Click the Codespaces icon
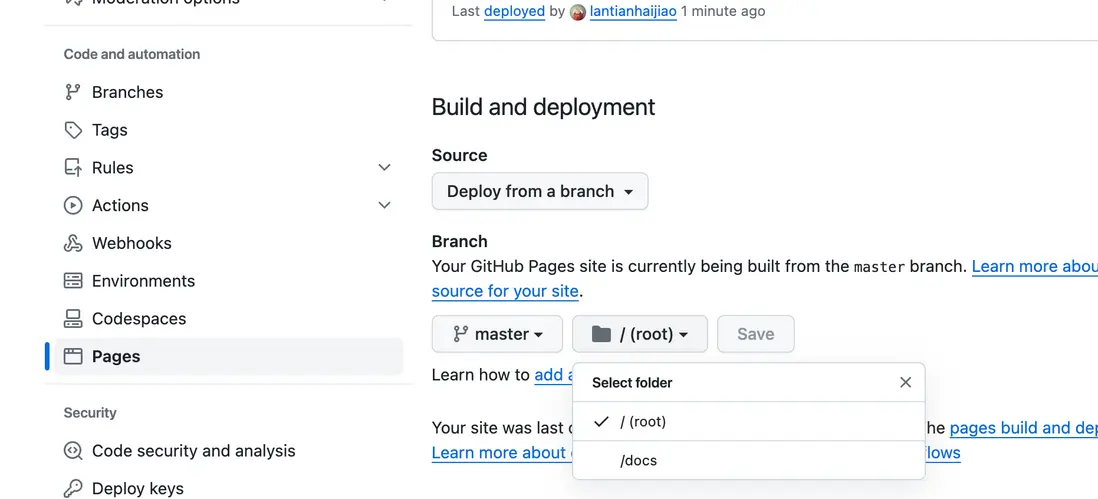 pyautogui.click(x=73, y=319)
